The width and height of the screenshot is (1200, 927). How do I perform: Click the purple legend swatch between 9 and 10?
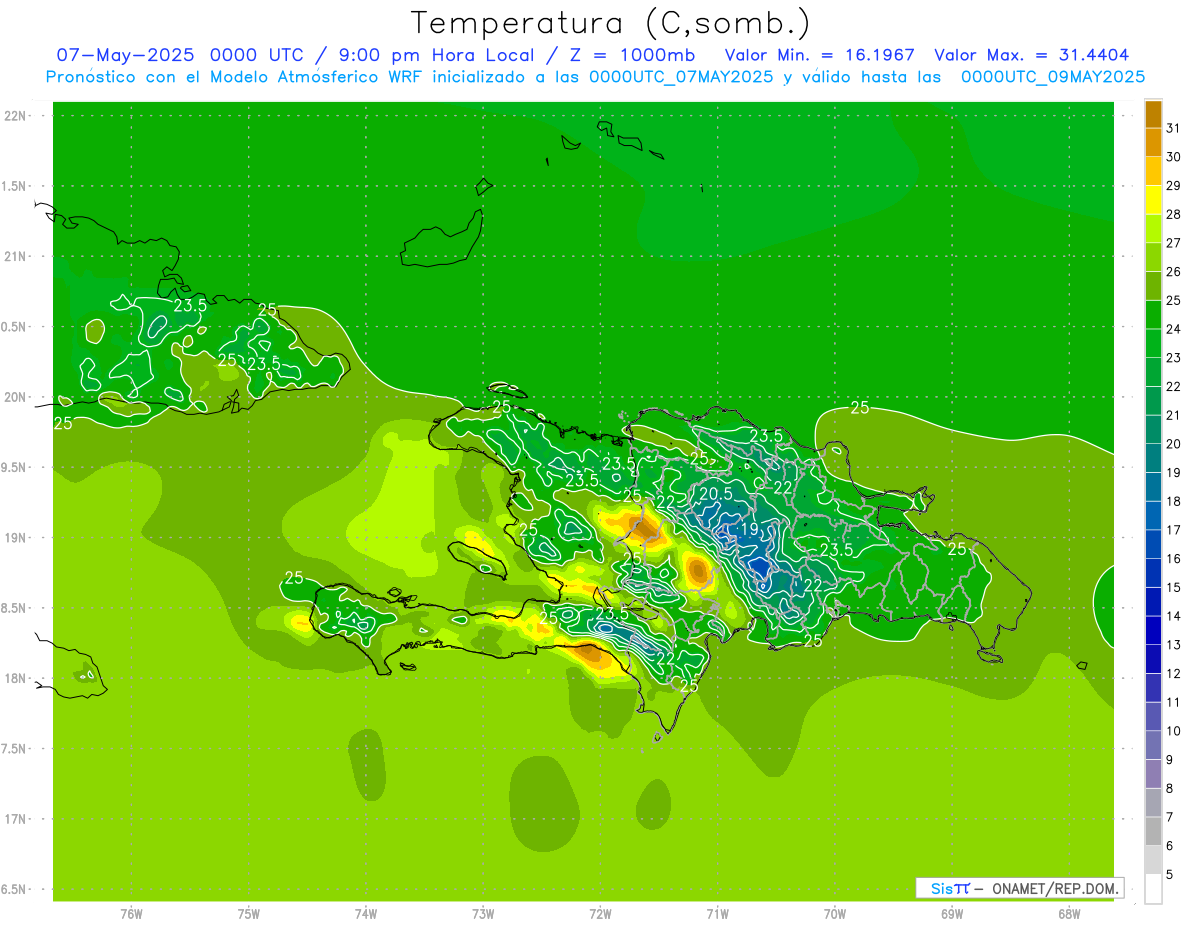pos(1153,745)
